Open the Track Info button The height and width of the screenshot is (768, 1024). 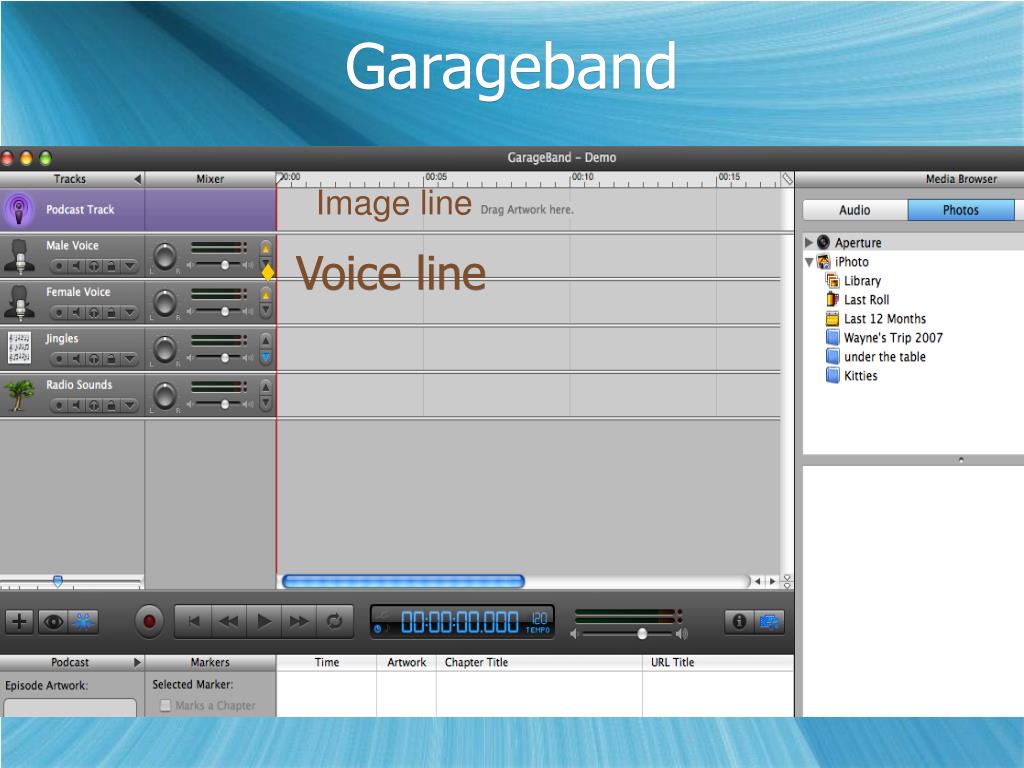(x=739, y=621)
